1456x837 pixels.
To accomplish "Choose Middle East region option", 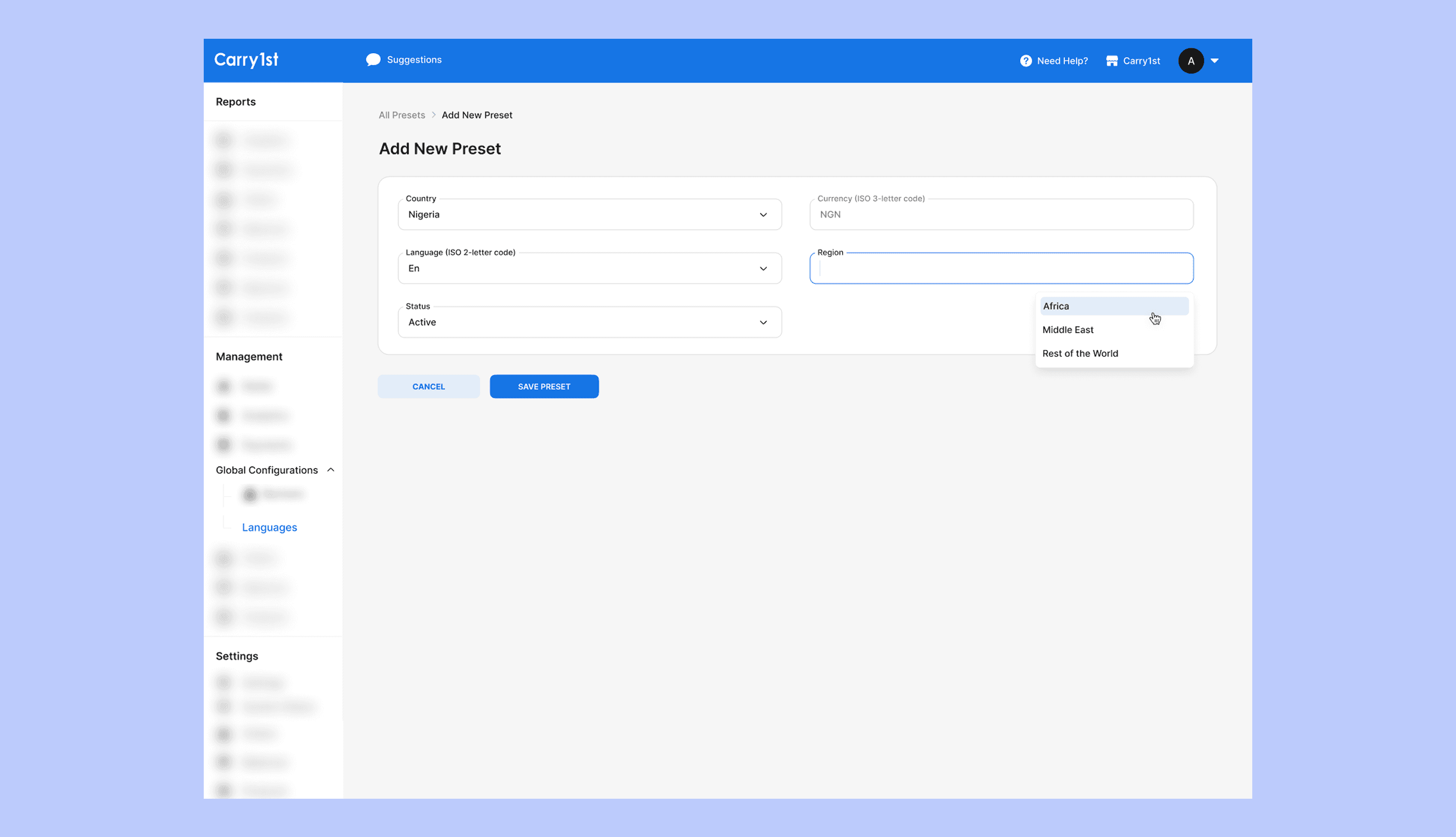I will (1067, 330).
